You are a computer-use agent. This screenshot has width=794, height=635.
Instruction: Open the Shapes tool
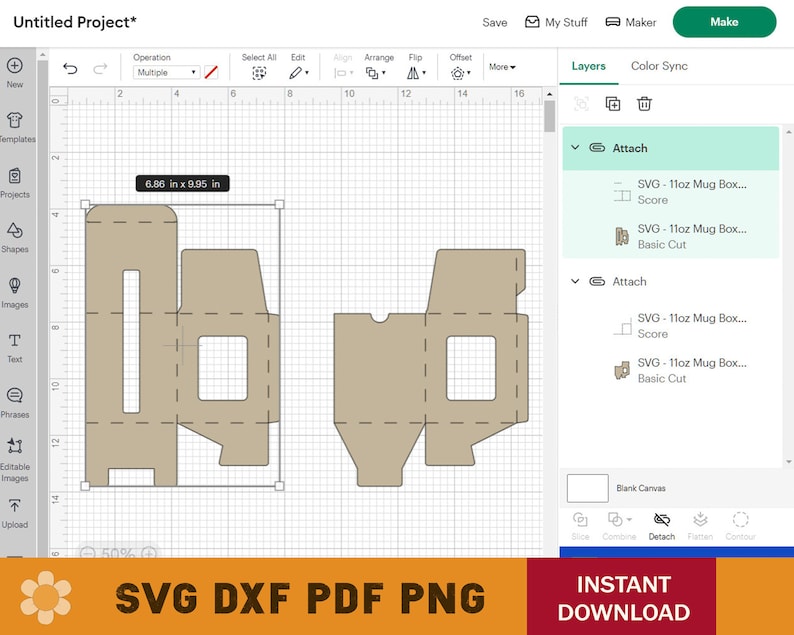(x=15, y=237)
